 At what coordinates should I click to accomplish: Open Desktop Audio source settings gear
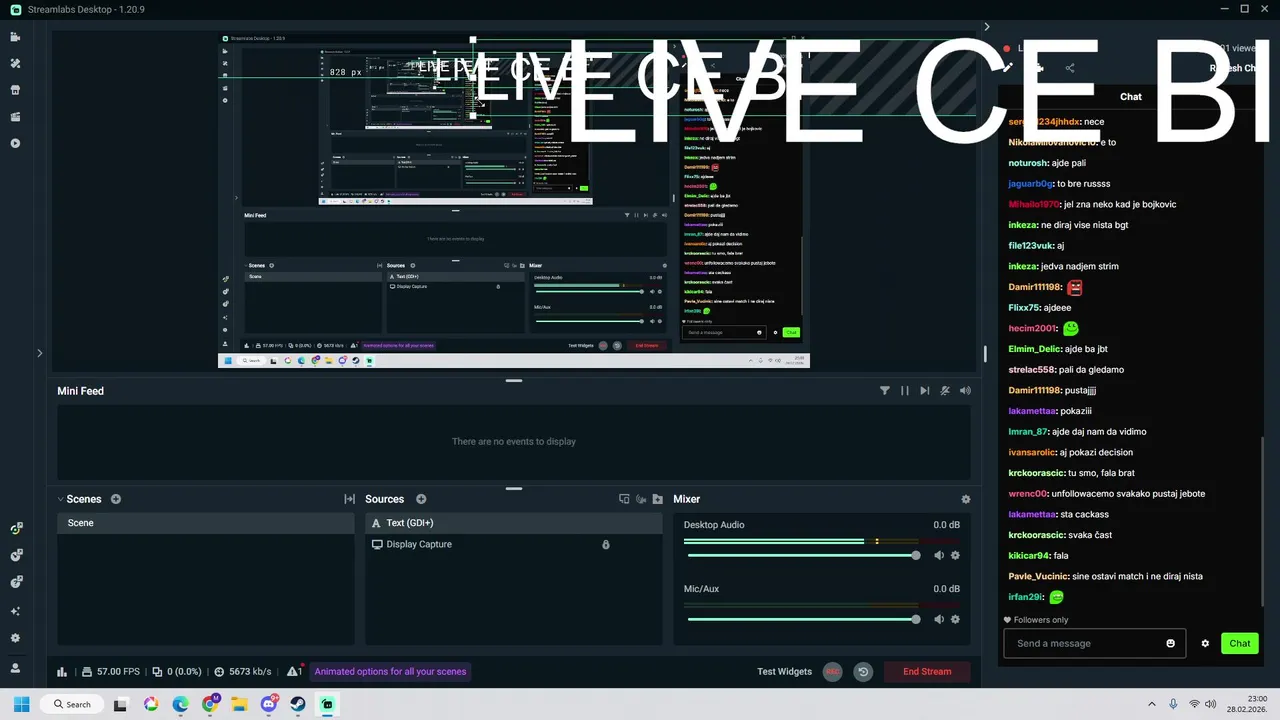click(955, 555)
